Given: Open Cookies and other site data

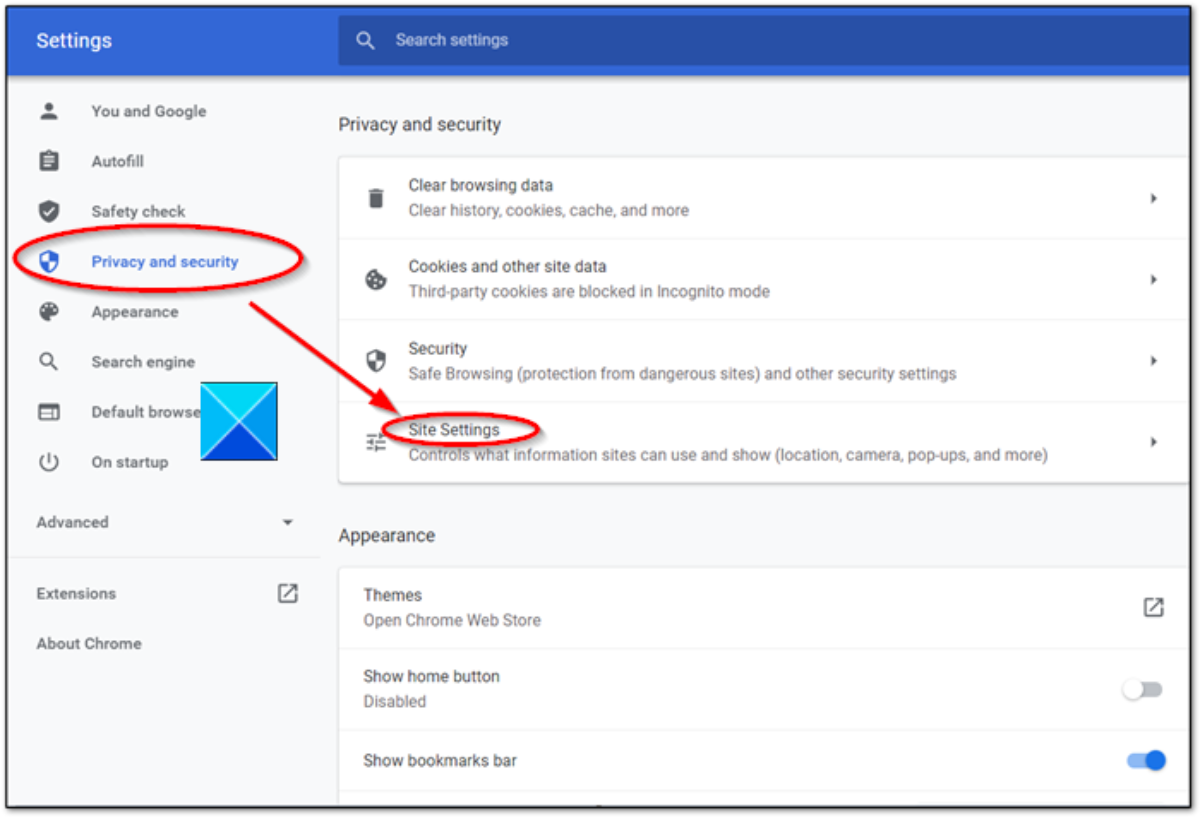Looking at the screenshot, I should [760, 279].
